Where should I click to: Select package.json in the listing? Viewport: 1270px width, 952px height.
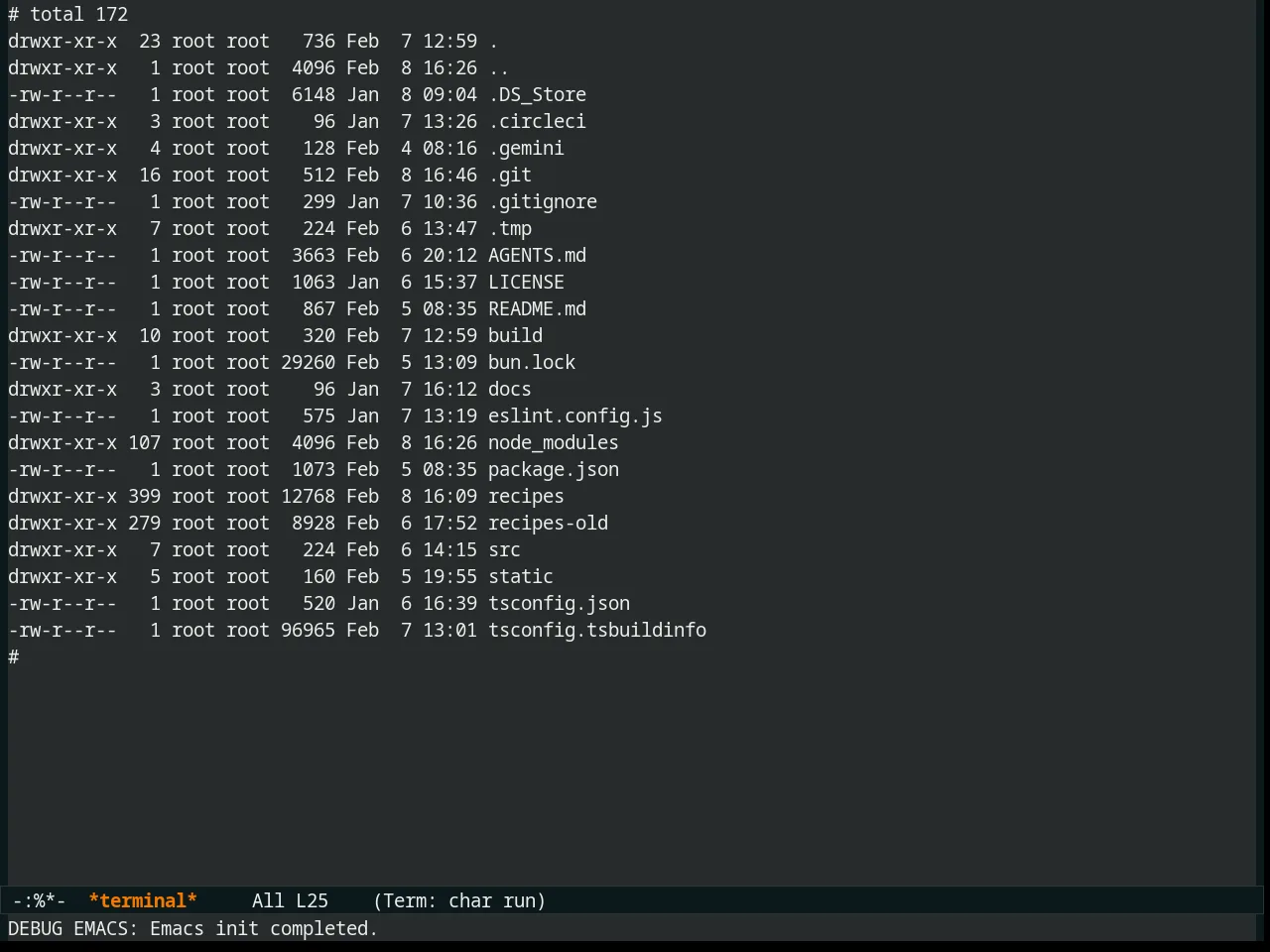pyautogui.click(x=554, y=470)
